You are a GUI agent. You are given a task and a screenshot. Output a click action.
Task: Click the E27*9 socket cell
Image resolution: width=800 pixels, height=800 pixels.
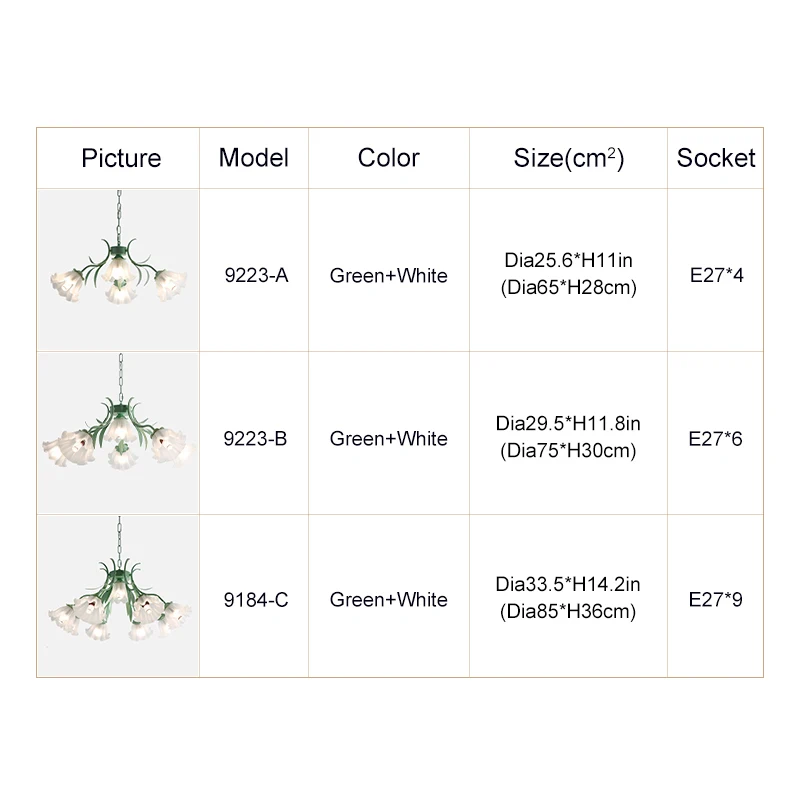[716, 600]
